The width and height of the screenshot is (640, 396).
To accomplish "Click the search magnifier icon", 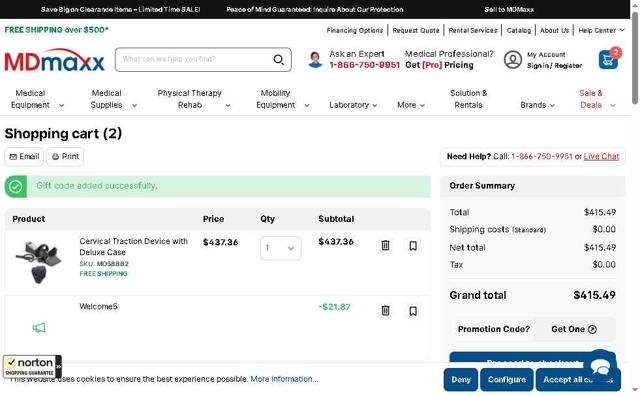I will click(x=279, y=60).
